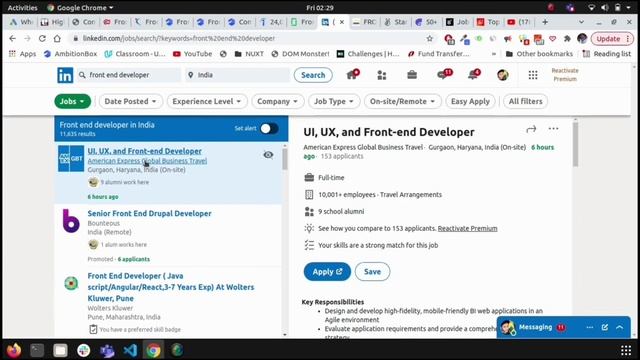Click job details scrollbar
The image size is (640, 360).
click(x=576, y=144)
